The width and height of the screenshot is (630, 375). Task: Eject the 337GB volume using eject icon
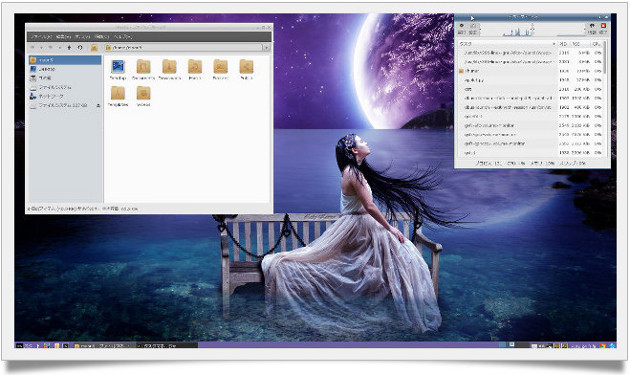coord(98,105)
